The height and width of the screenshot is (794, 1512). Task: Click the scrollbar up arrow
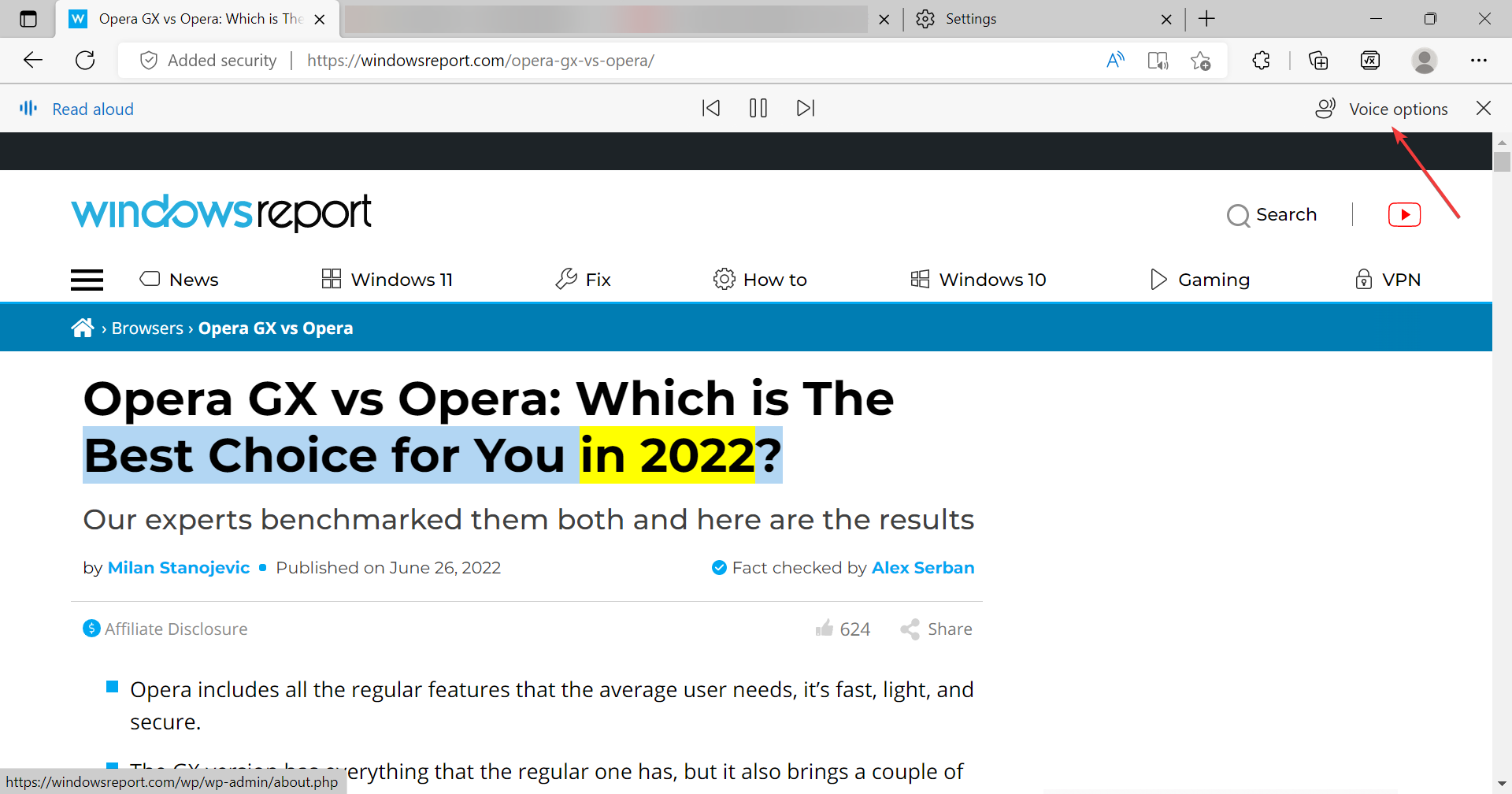[1502, 143]
